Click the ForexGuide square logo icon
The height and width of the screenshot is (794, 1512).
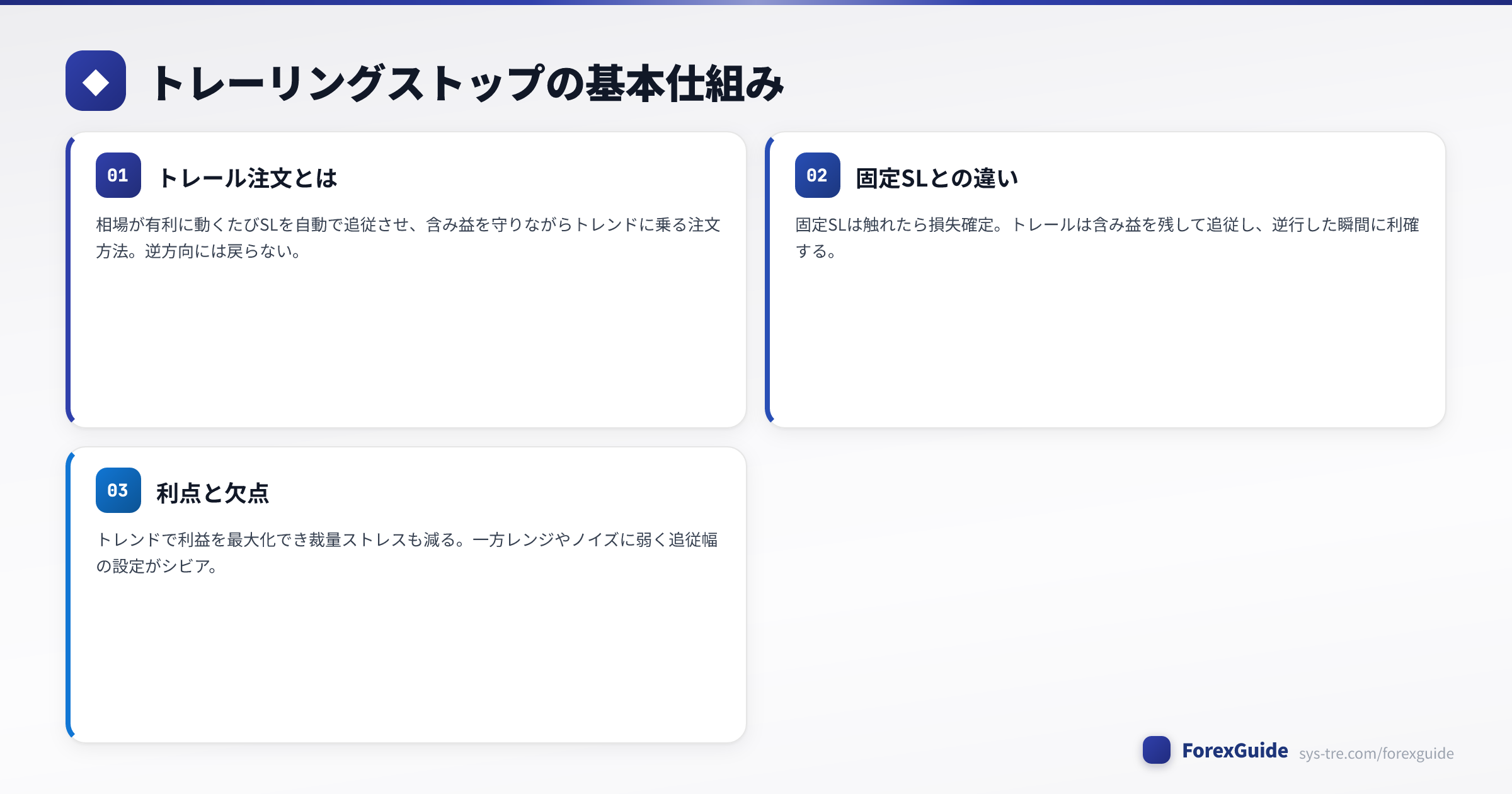pyautogui.click(x=1157, y=750)
